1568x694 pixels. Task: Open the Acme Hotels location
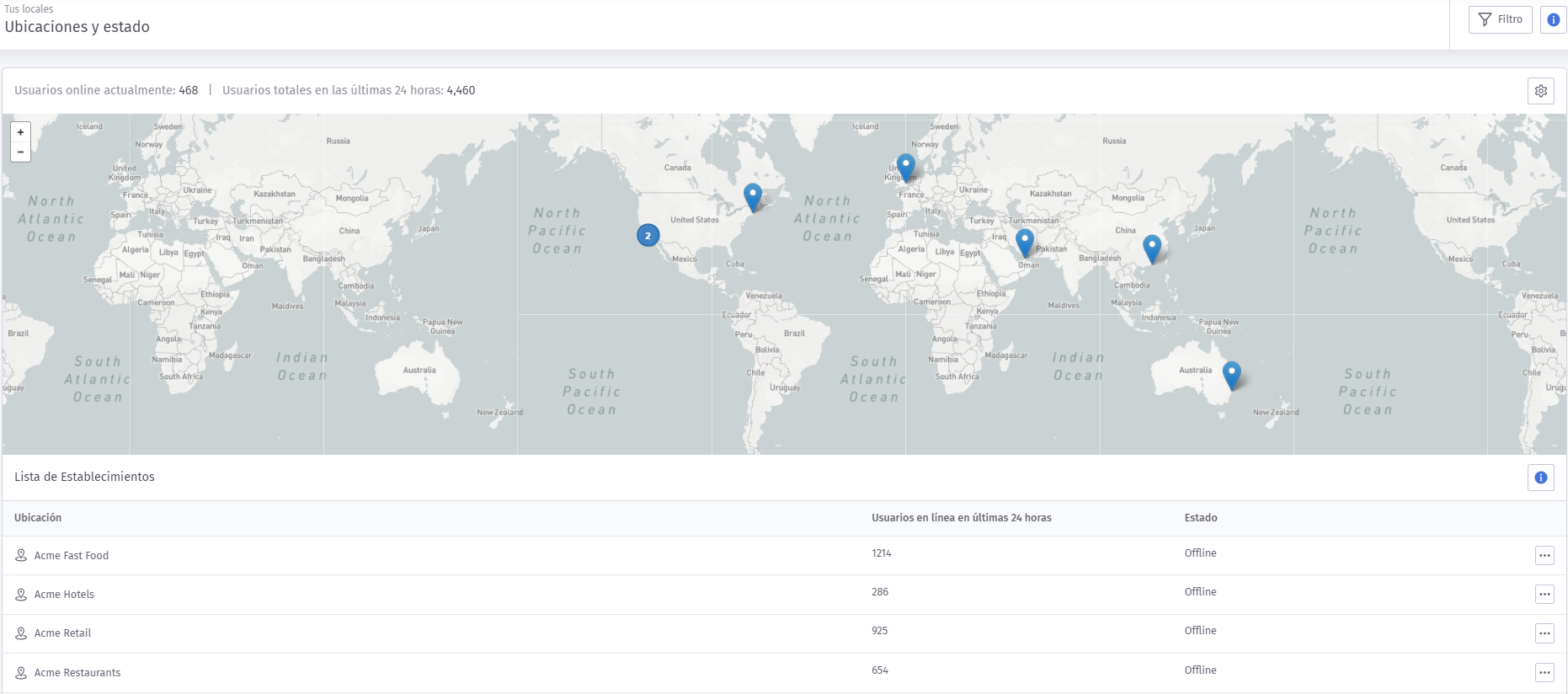(64, 595)
